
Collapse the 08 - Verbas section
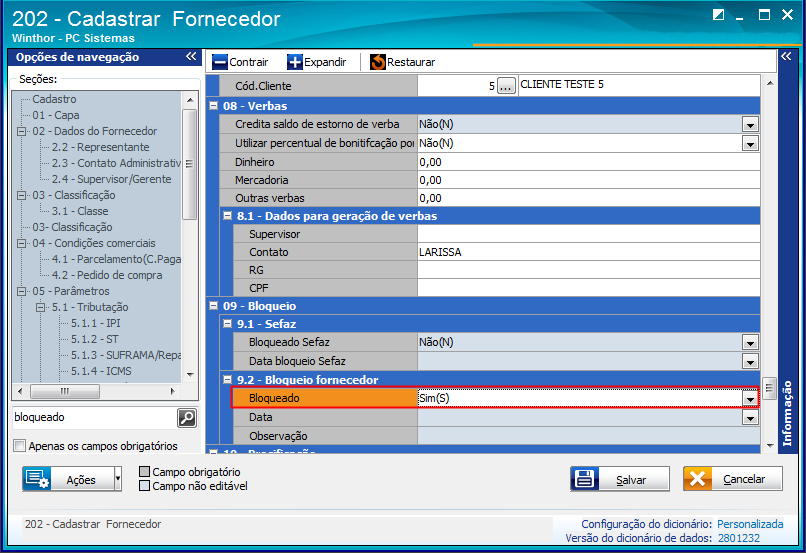[214, 106]
